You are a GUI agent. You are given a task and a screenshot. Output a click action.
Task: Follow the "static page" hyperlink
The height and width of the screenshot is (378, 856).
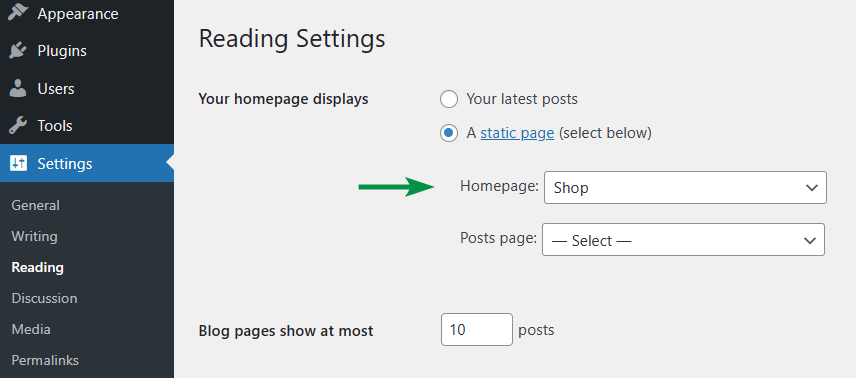517,133
